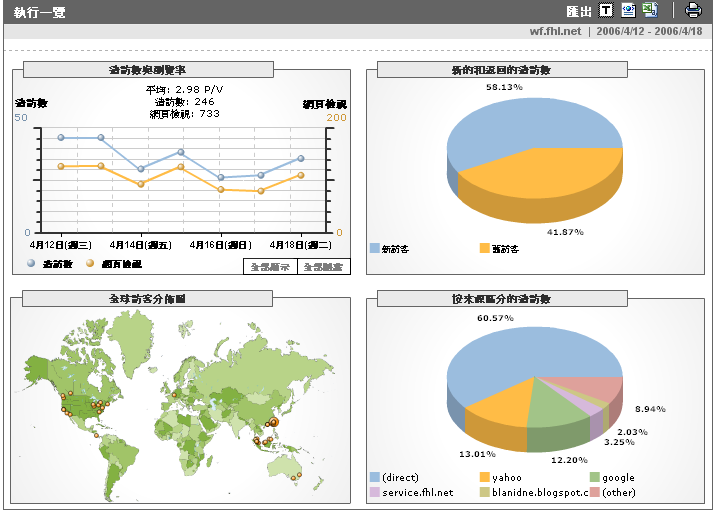Screen dimensions: 714x515
Task: Click the 60.57% percentage label
Action: (495, 318)
